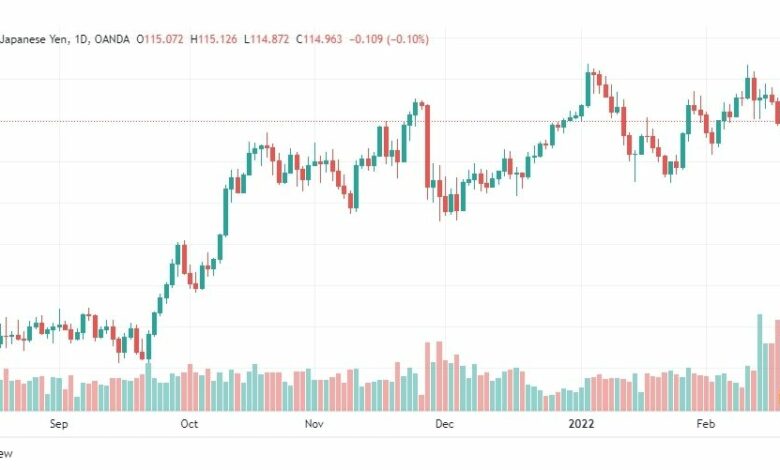Click the dotted horizontal current price line
The image size is (780, 470).
[390, 121]
